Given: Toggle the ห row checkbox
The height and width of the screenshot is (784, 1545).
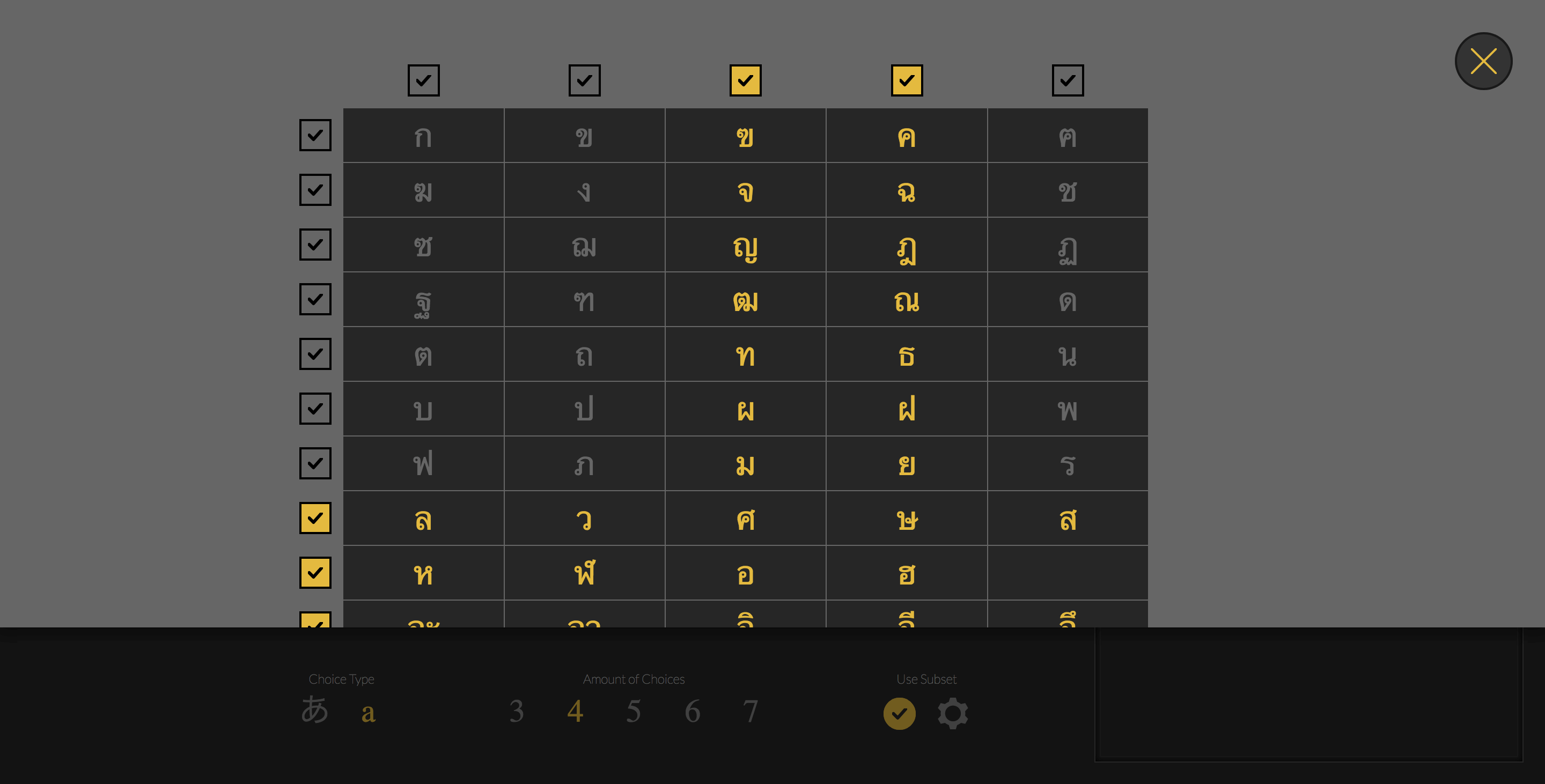Looking at the screenshot, I should point(315,572).
